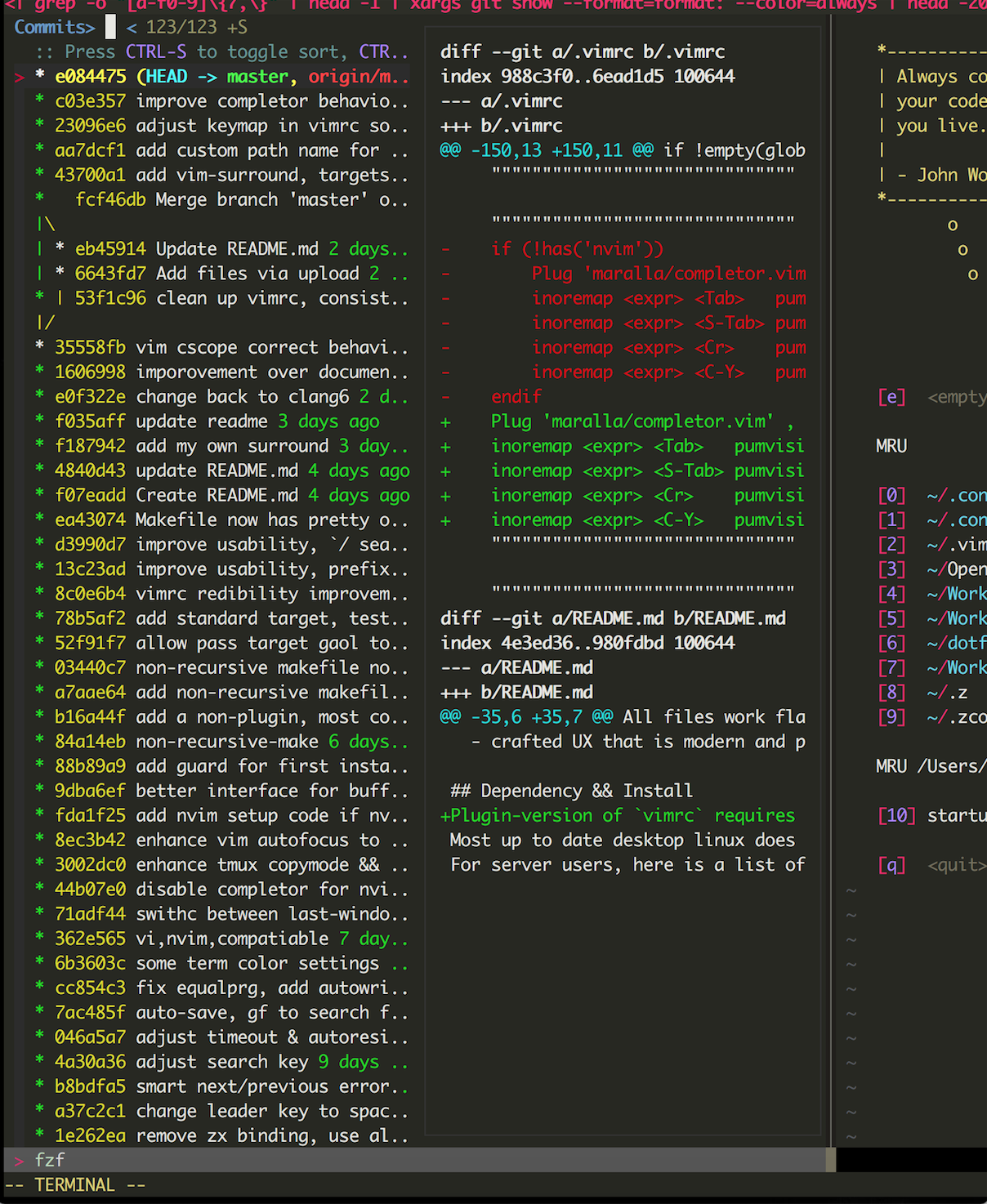Select commit 53f1c96 clean up vimrc
987x1204 pixels.
coord(221,298)
